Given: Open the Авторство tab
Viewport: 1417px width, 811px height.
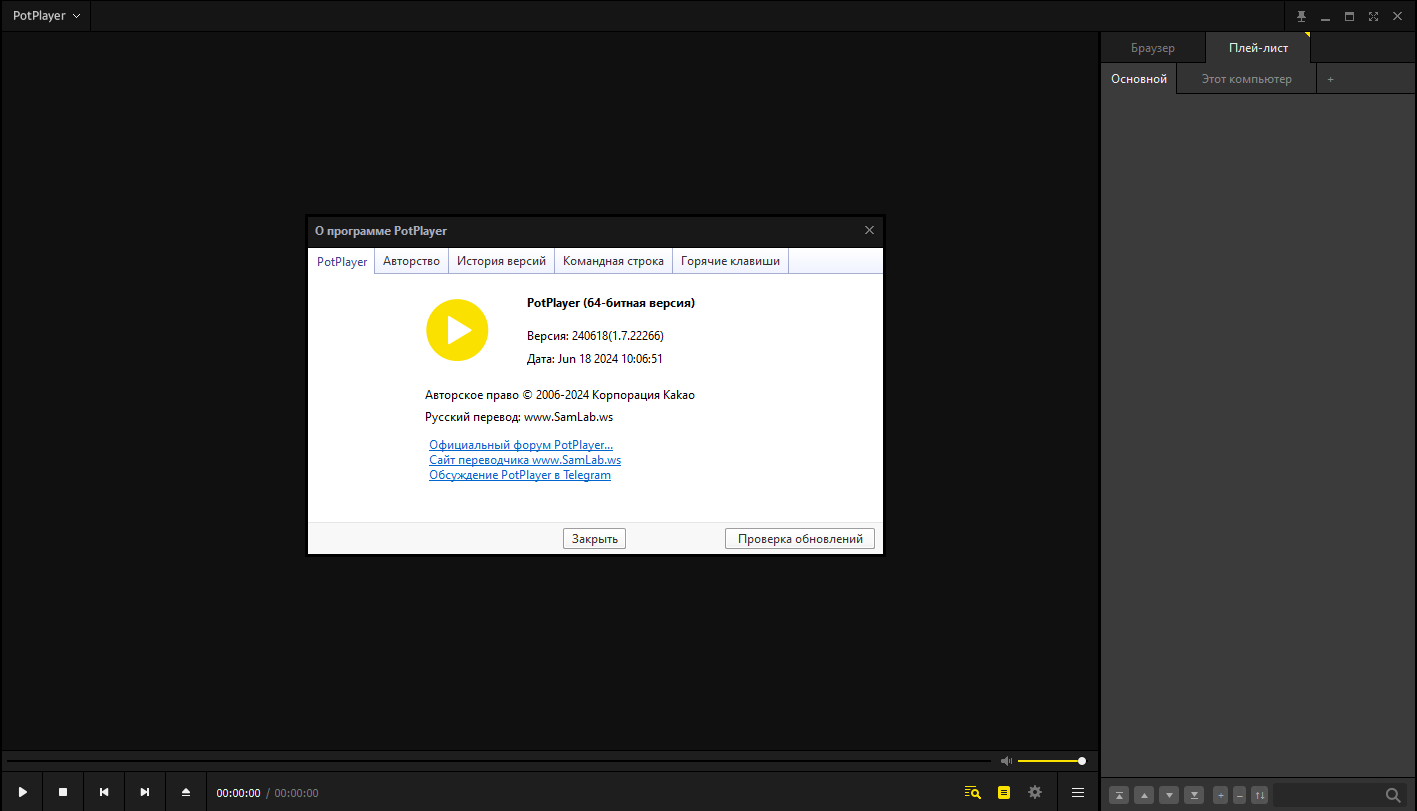Looking at the screenshot, I should 411,261.
